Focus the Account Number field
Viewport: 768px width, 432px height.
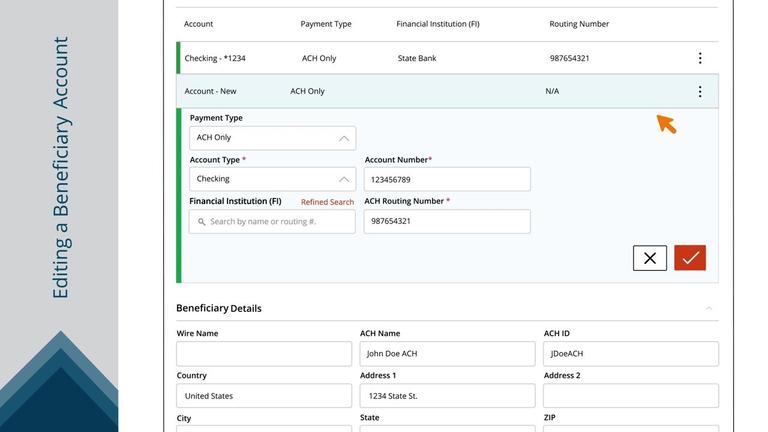pos(447,179)
